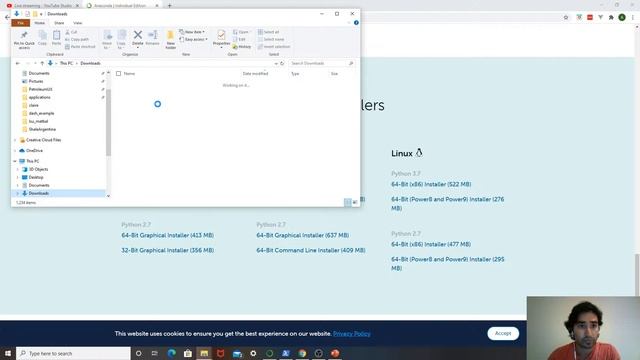
Task: Open 64-Bit Graphical Installer (413 MB) link
Action: 167,235
